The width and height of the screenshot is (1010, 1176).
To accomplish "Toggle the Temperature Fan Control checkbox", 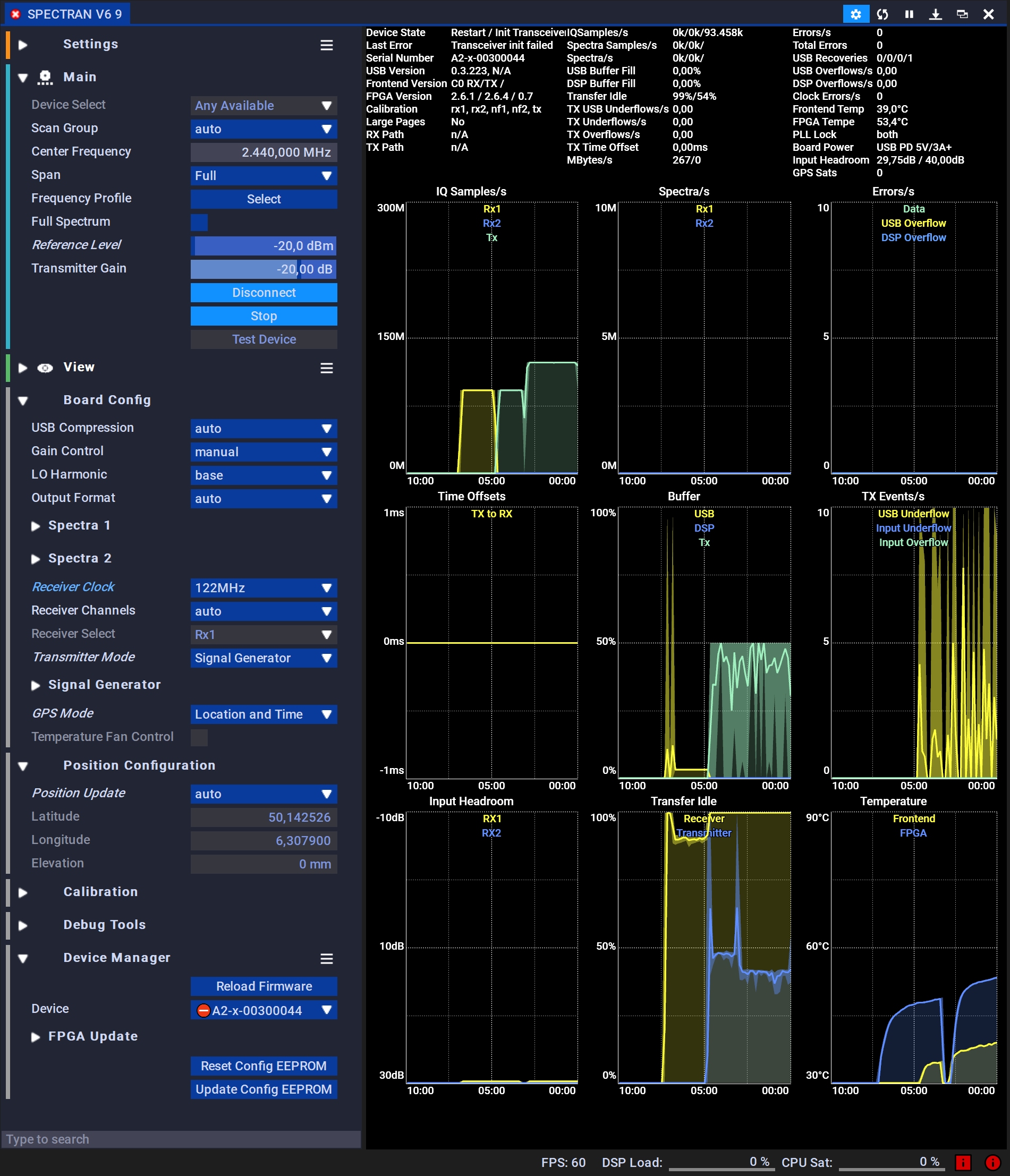I will tap(199, 737).
